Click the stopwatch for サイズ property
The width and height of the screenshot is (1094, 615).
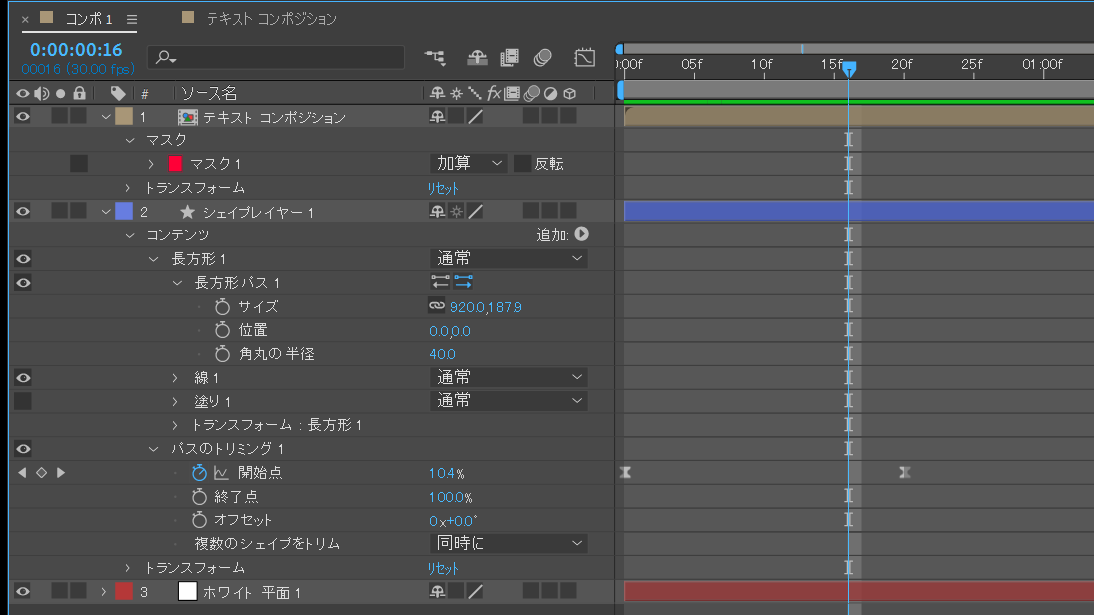click(222, 307)
